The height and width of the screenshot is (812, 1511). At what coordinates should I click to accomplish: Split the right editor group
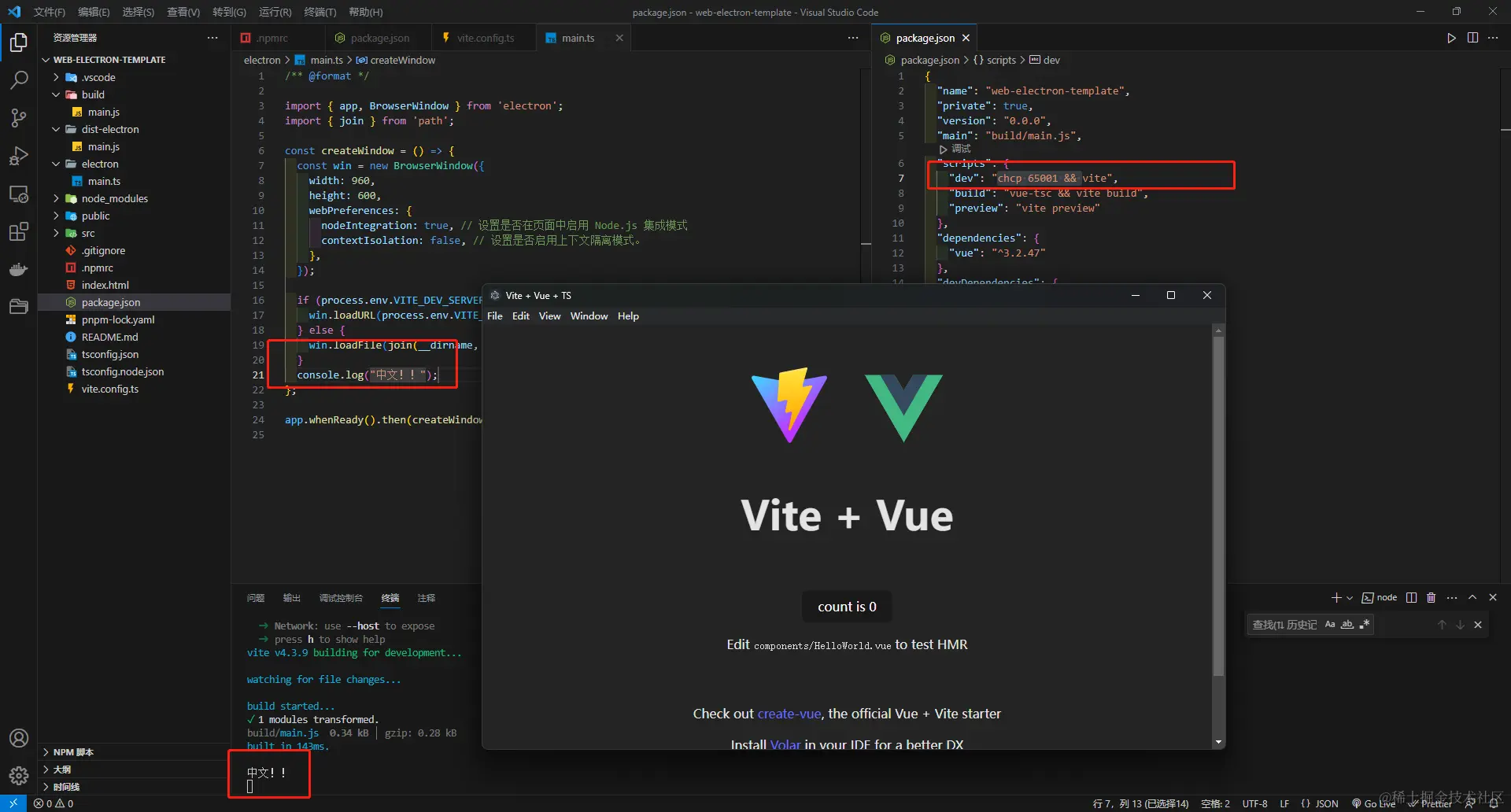click(x=1472, y=38)
